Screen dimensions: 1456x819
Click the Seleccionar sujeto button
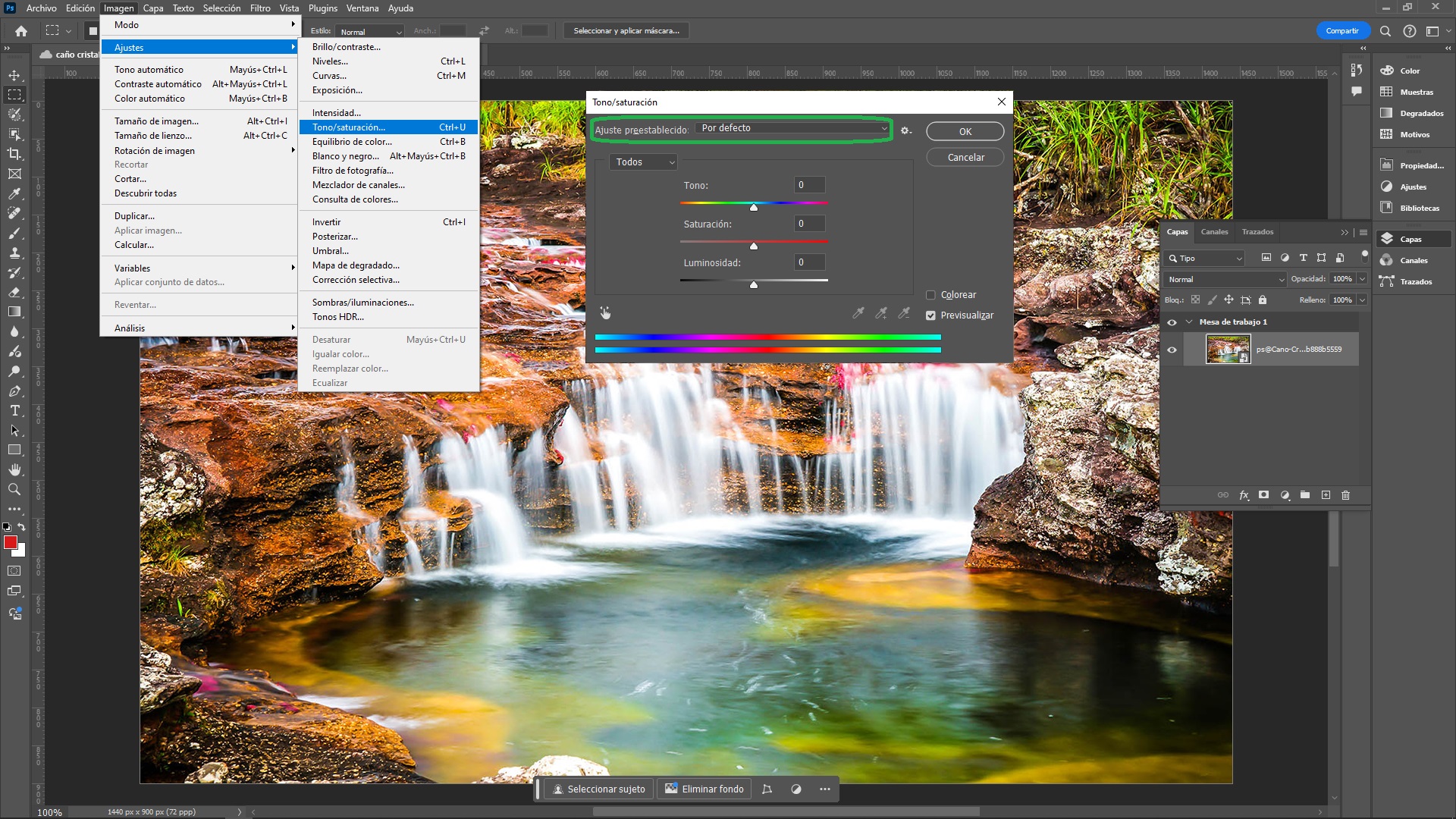coord(598,789)
